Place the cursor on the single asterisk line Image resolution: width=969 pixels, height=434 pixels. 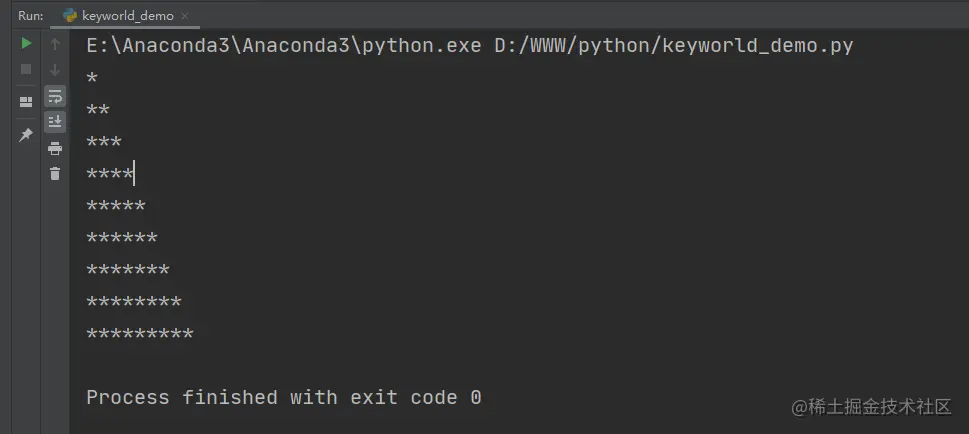tap(92, 79)
